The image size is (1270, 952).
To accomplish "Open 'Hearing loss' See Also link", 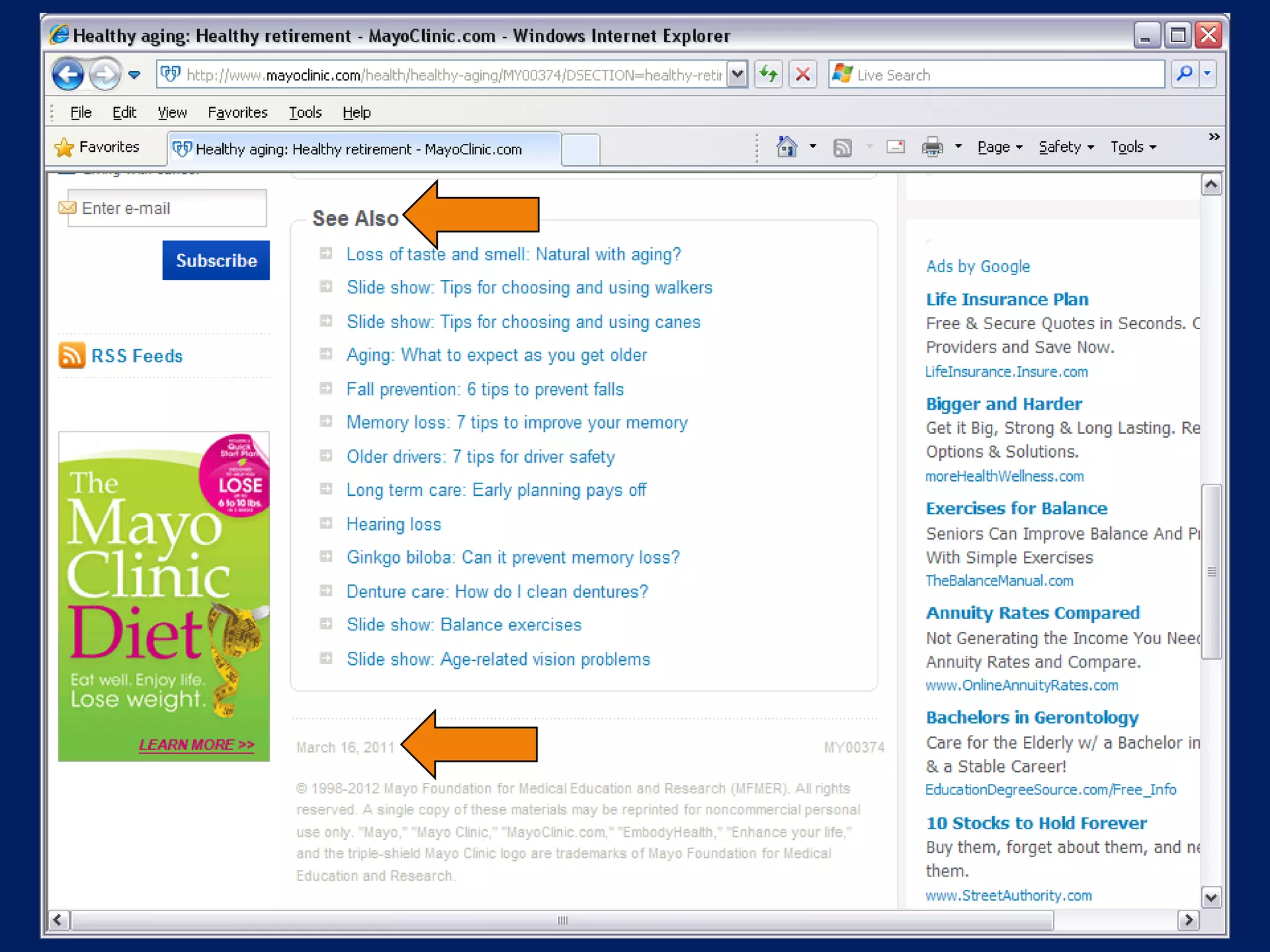I will [394, 524].
